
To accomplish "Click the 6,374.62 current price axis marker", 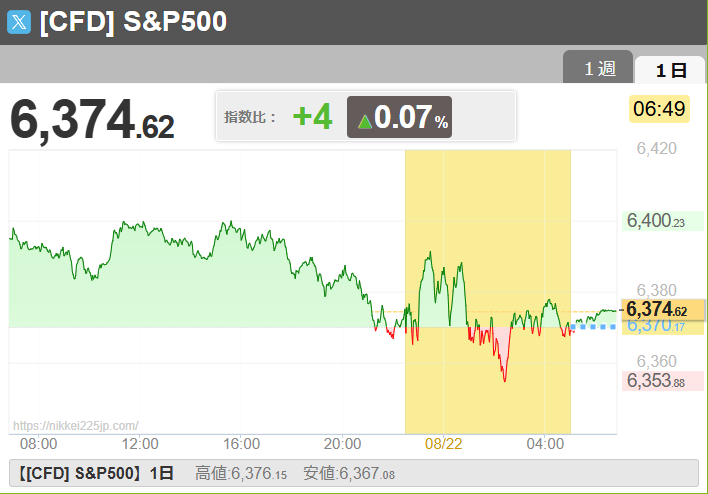I will tap(662, 310).
